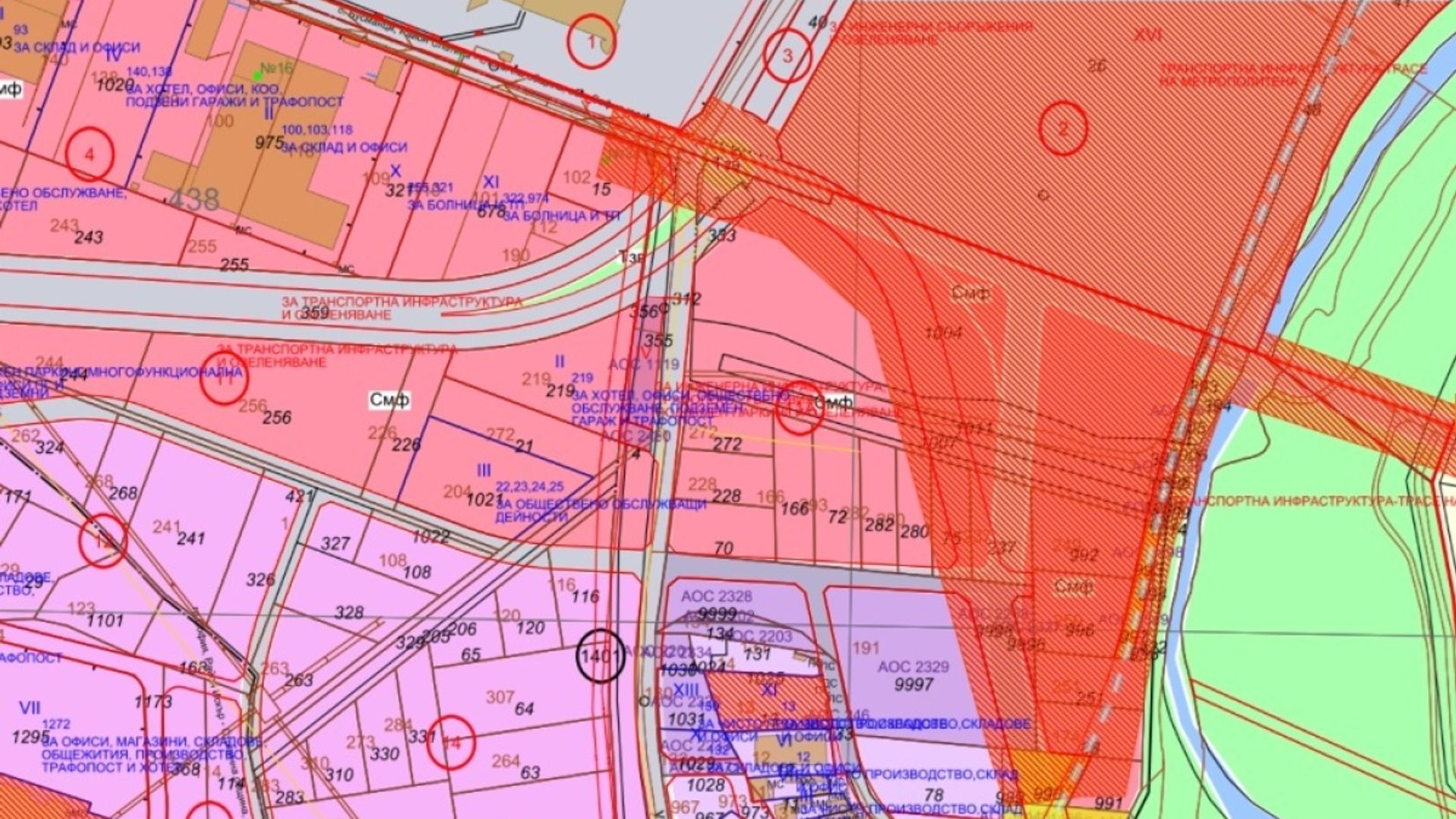Select parcel number 70
The height and width of the screenshot is (819, 1456).
pyautogui.click(x=723, y=548)
